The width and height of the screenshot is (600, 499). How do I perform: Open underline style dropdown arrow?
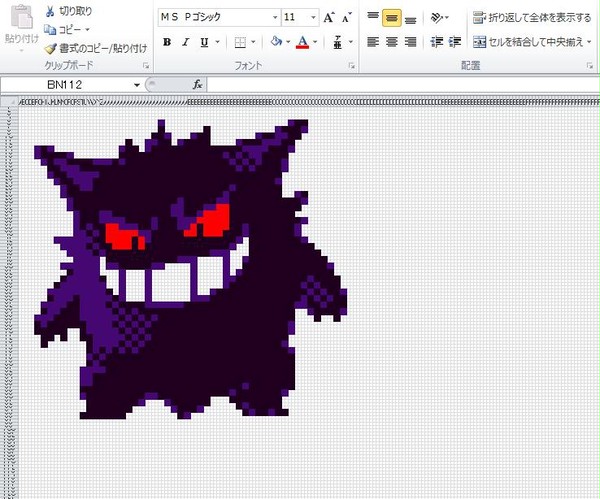[x=217, y=42]
